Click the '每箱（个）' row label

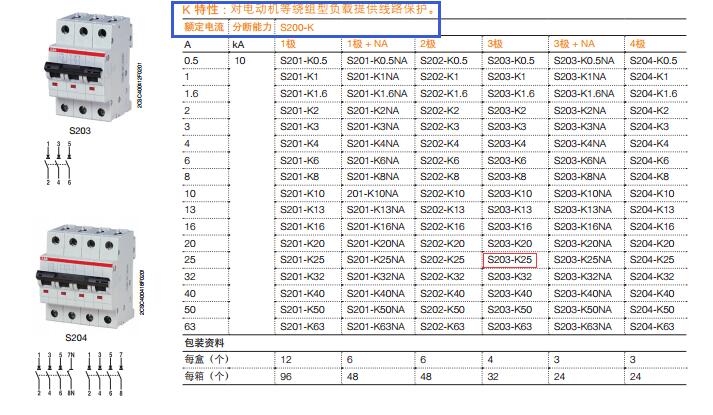206,376
